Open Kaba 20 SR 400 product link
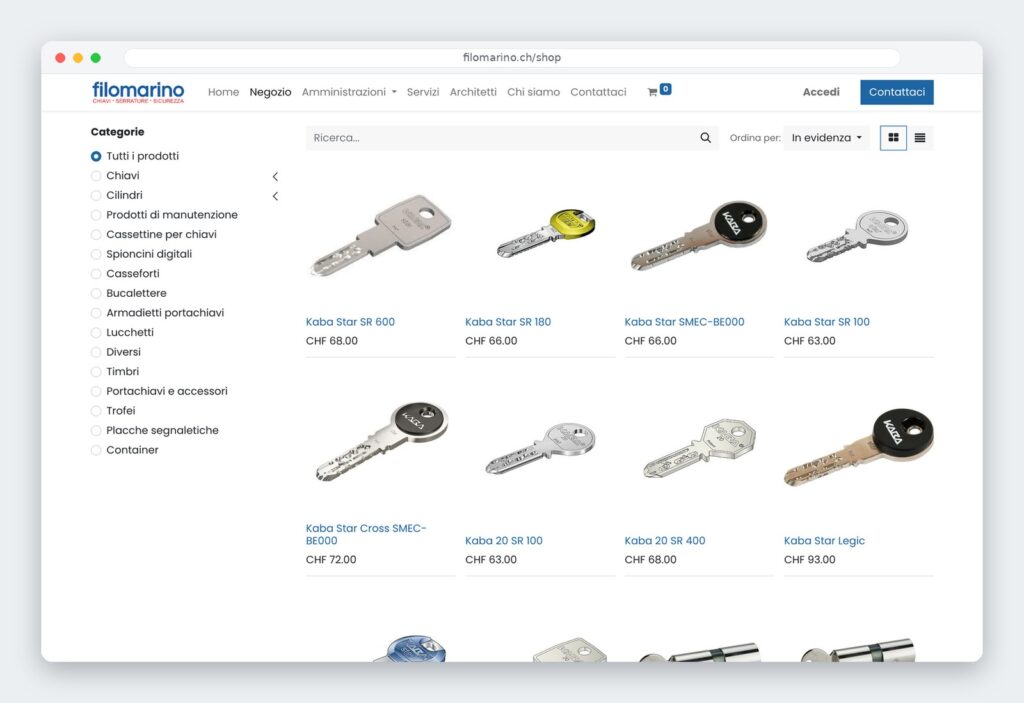Screen dimensions: 1024x703 coord(665,541)
